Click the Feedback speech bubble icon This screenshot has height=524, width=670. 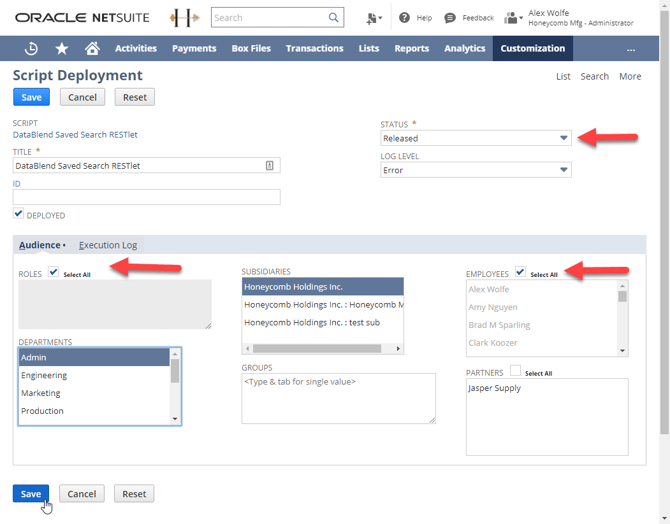click(450, 17)
